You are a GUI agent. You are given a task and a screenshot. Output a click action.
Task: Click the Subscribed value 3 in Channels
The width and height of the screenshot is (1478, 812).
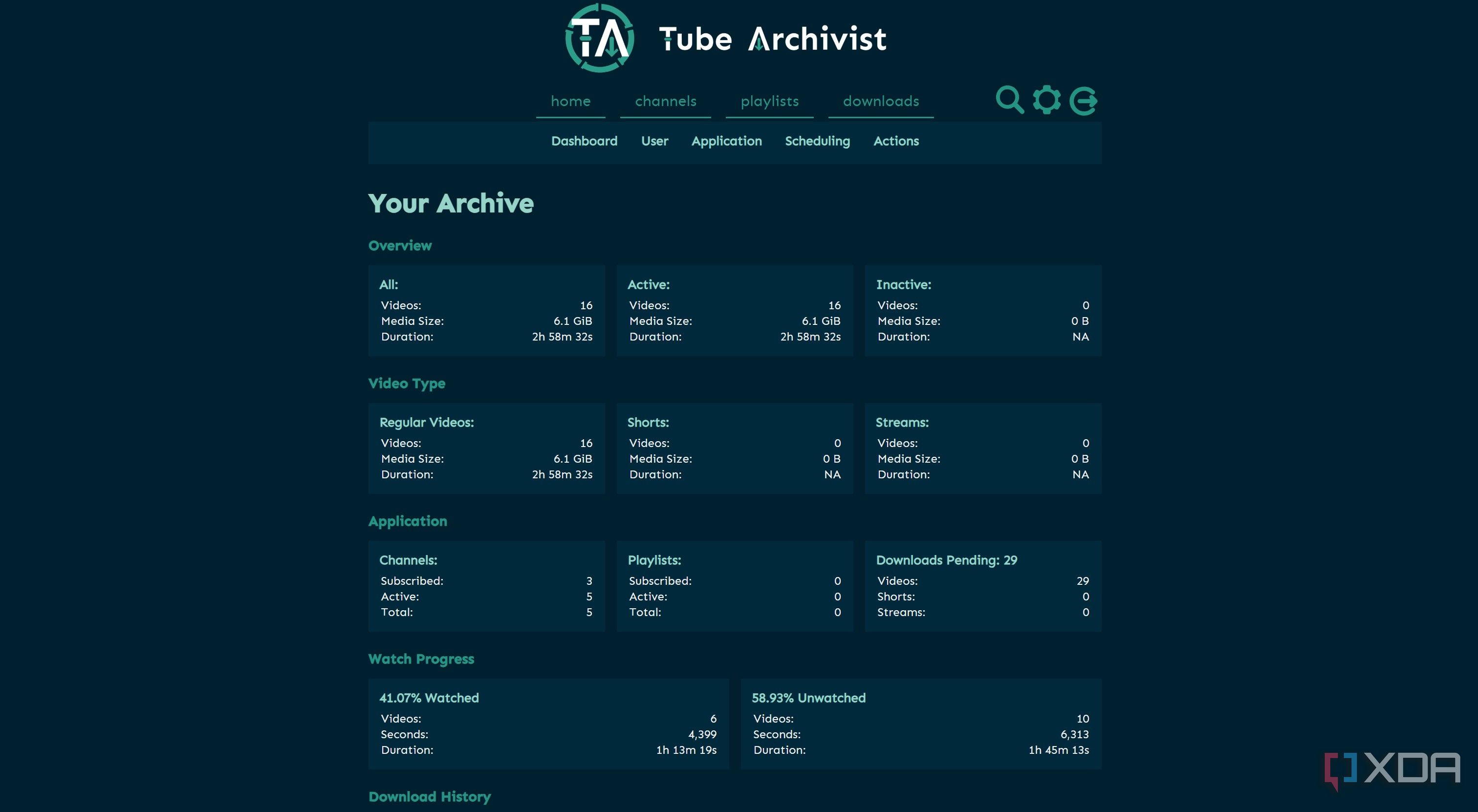pyautogui.click(x=588, y=581)
